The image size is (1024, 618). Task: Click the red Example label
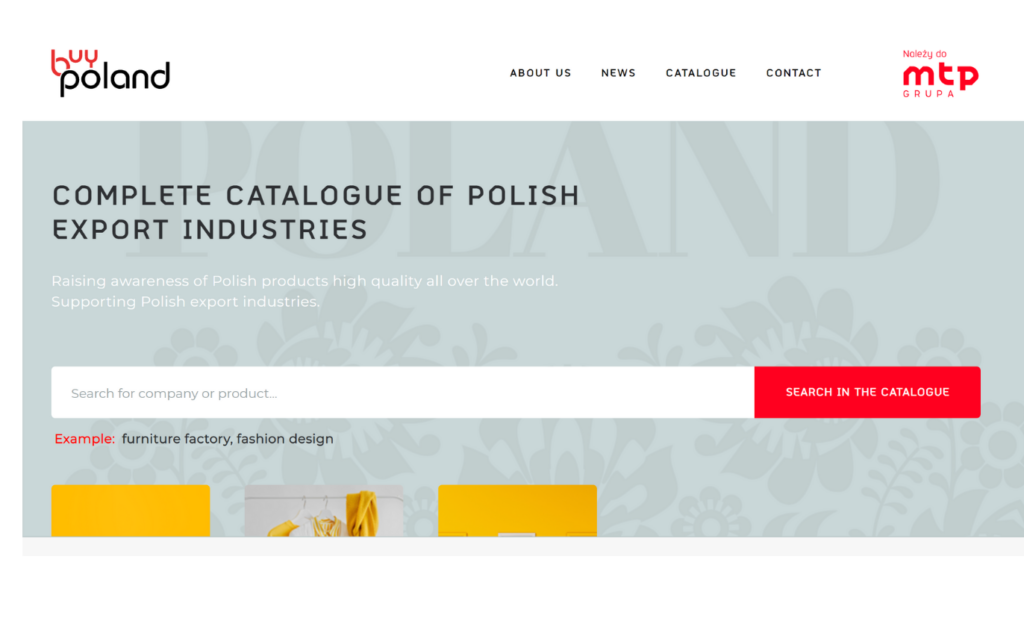85,439
